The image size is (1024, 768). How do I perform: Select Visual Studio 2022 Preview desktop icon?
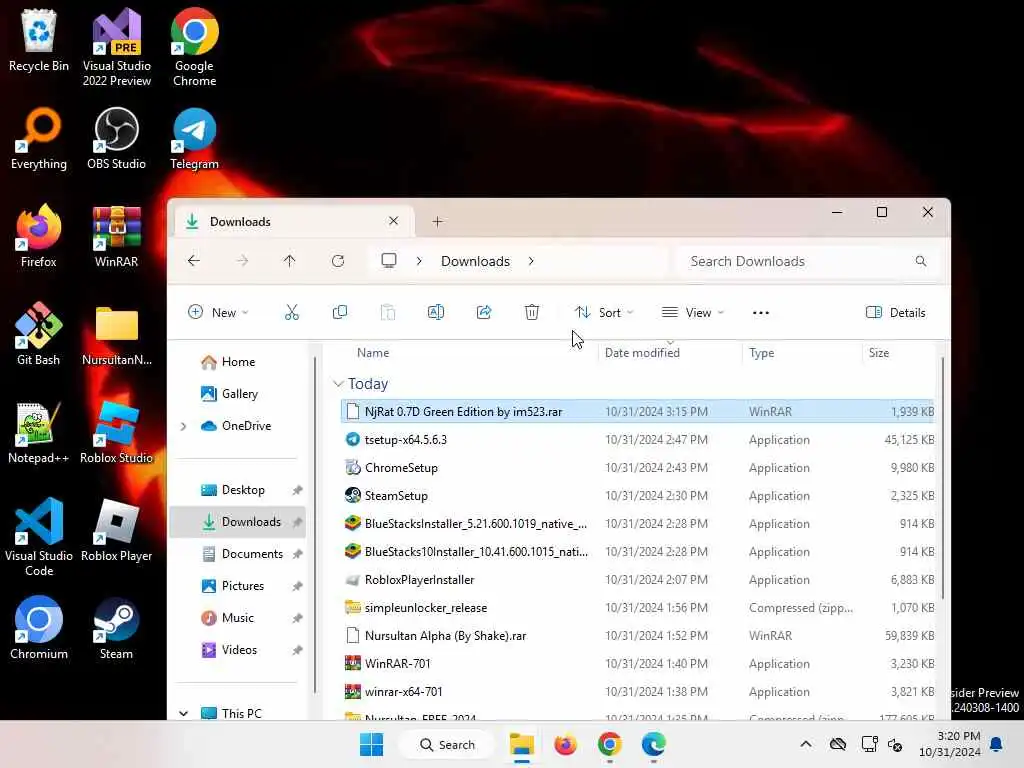pos(117,48)
